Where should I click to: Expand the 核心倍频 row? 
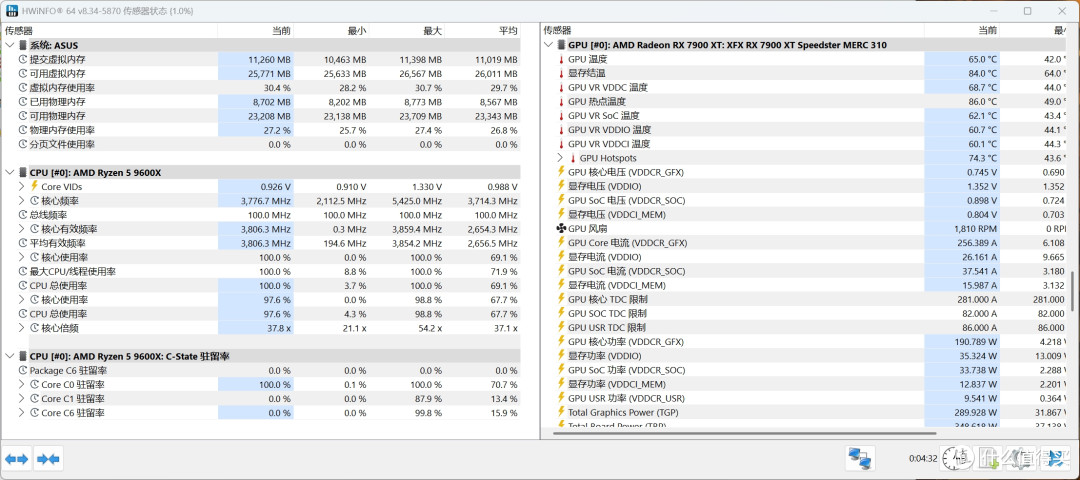coord(22,328)
